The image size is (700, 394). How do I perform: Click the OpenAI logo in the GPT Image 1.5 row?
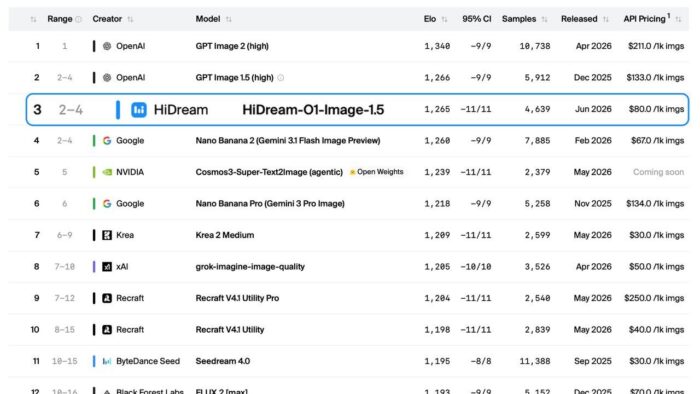[107, 78]
